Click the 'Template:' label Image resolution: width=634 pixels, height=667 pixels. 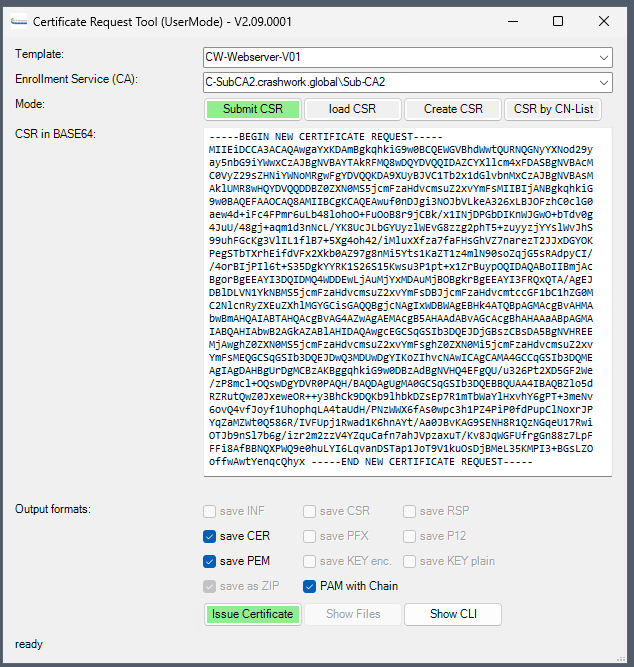39,54
